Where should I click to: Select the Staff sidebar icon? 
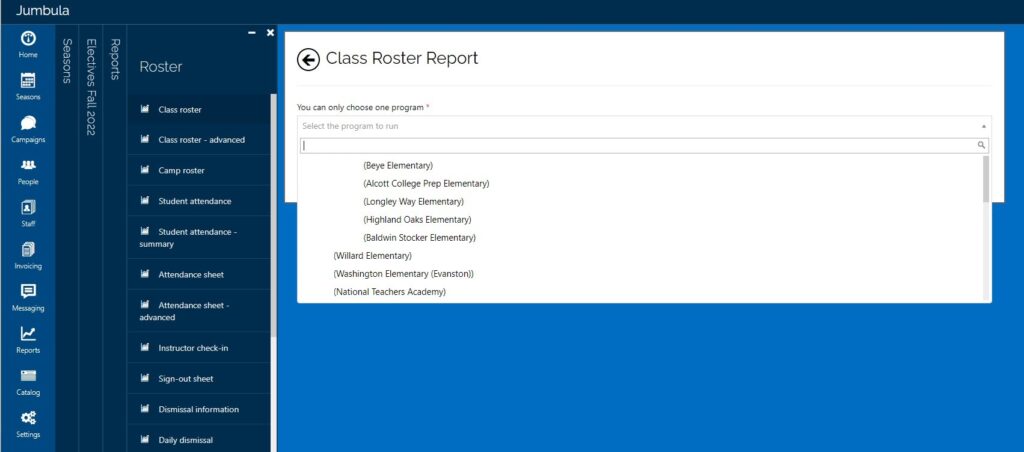click(x=28, y=213)
